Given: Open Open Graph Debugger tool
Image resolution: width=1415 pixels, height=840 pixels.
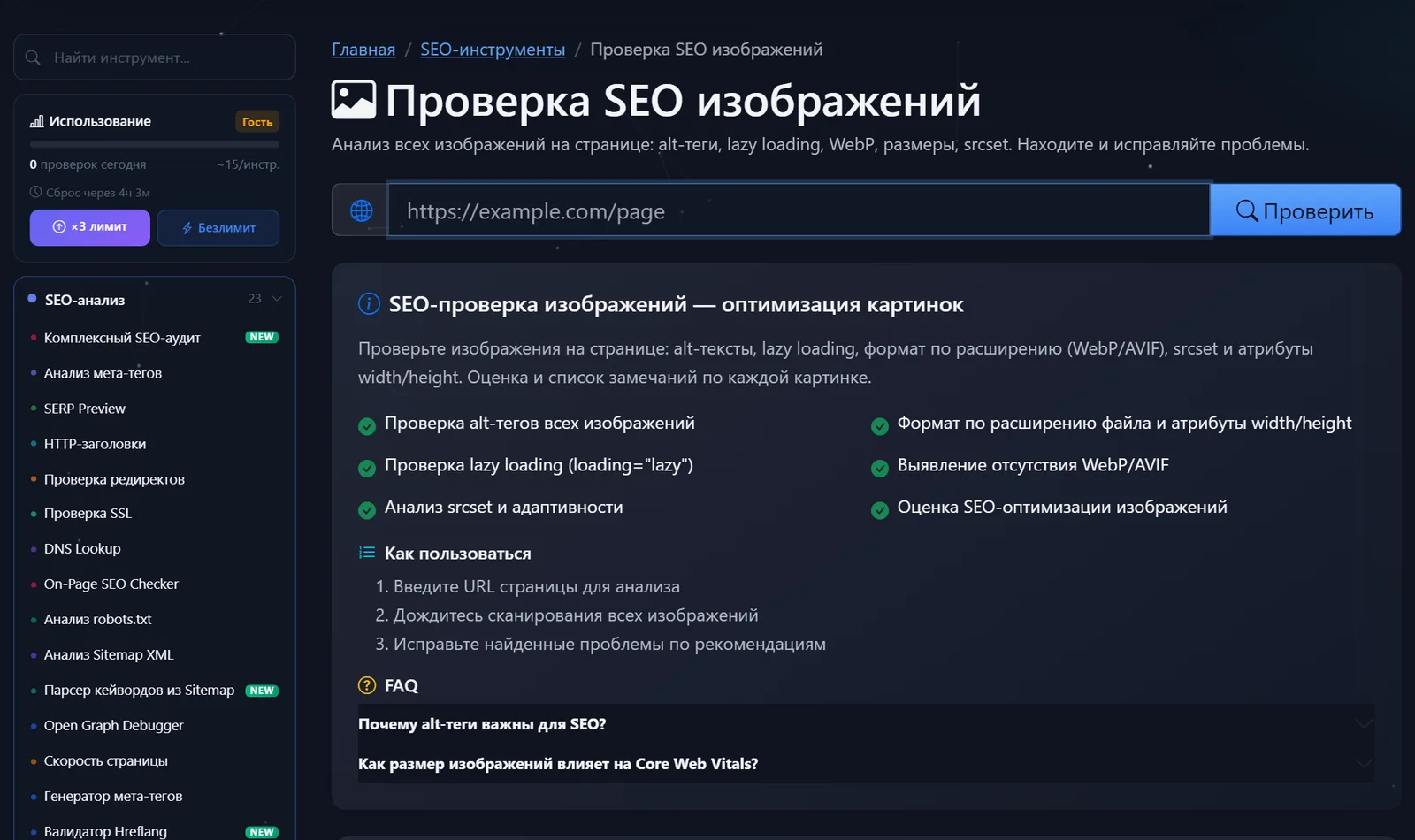Looking at the screenshot, I should coord(113,725).
